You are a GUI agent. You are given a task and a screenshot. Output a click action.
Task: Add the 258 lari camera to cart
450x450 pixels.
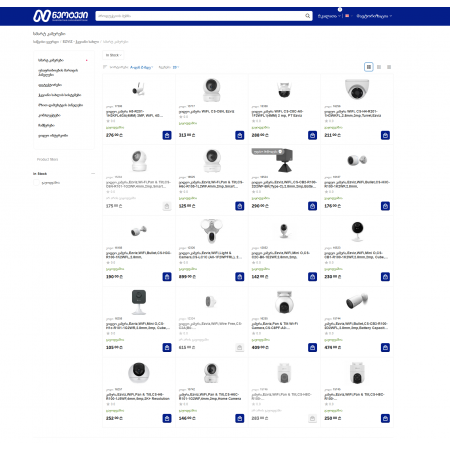[x=385, y=418]
